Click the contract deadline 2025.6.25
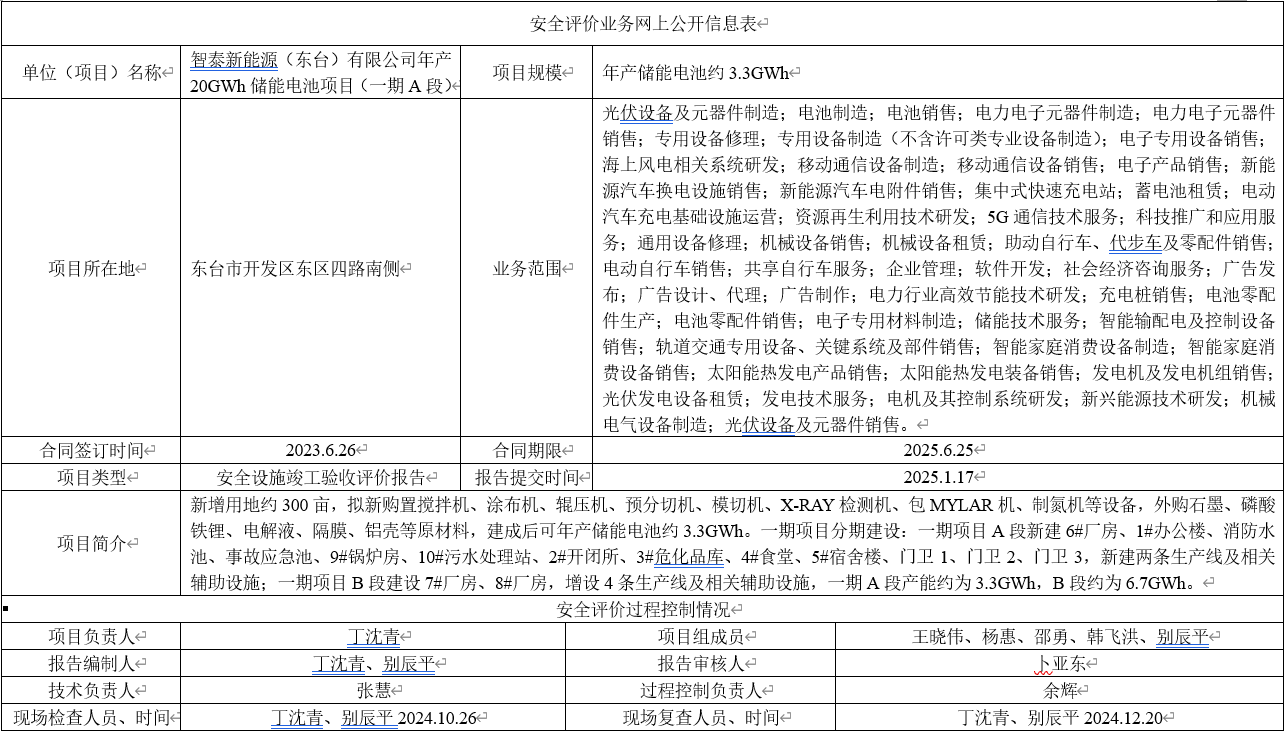 [938, 451]
